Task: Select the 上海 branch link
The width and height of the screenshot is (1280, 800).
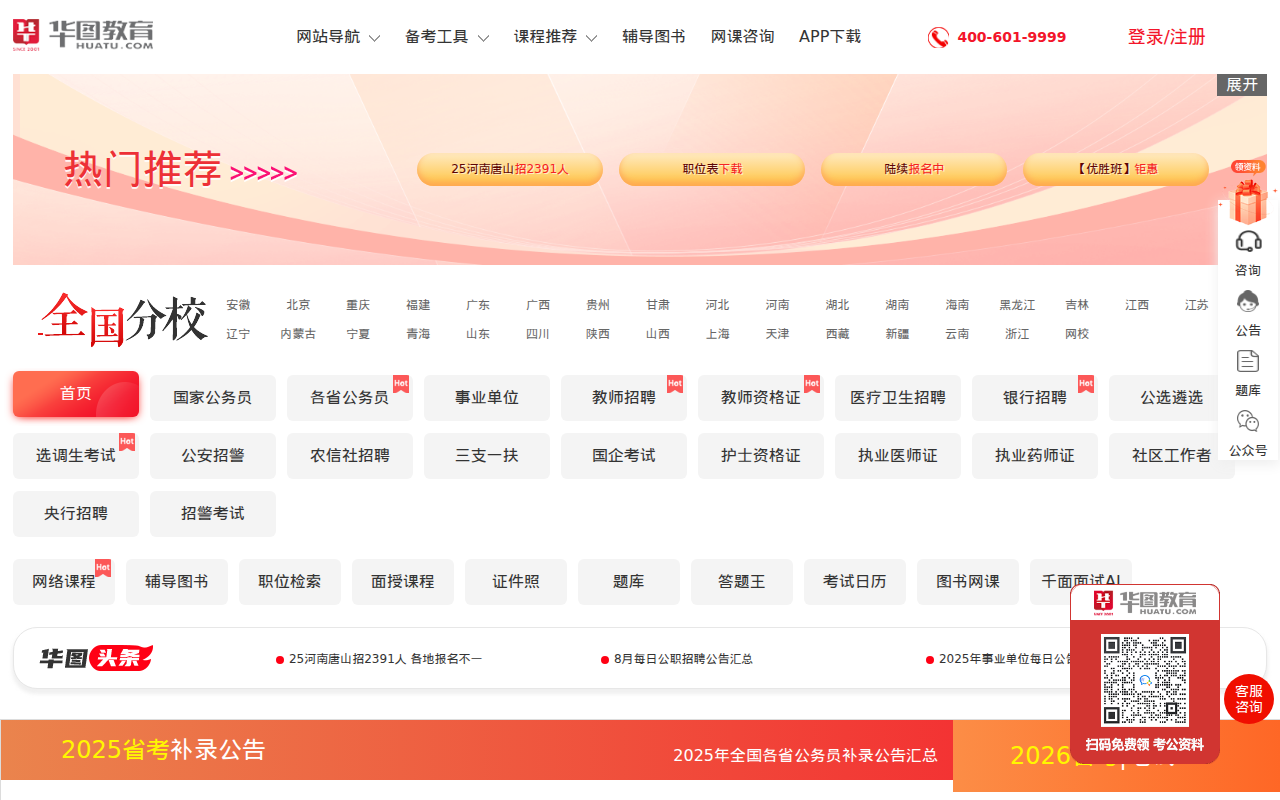Action: click(717, 334)
